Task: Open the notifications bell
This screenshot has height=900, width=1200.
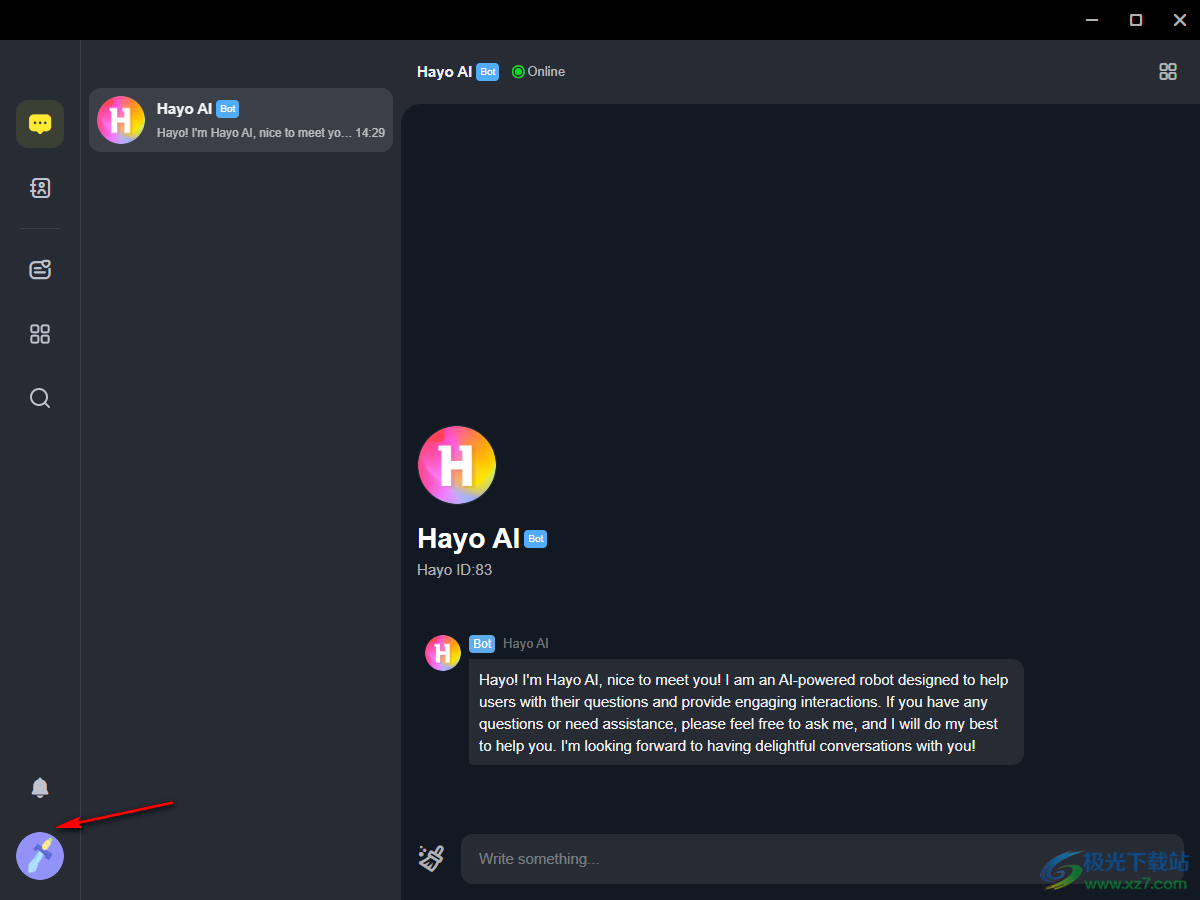Action: tap(40, 788)
